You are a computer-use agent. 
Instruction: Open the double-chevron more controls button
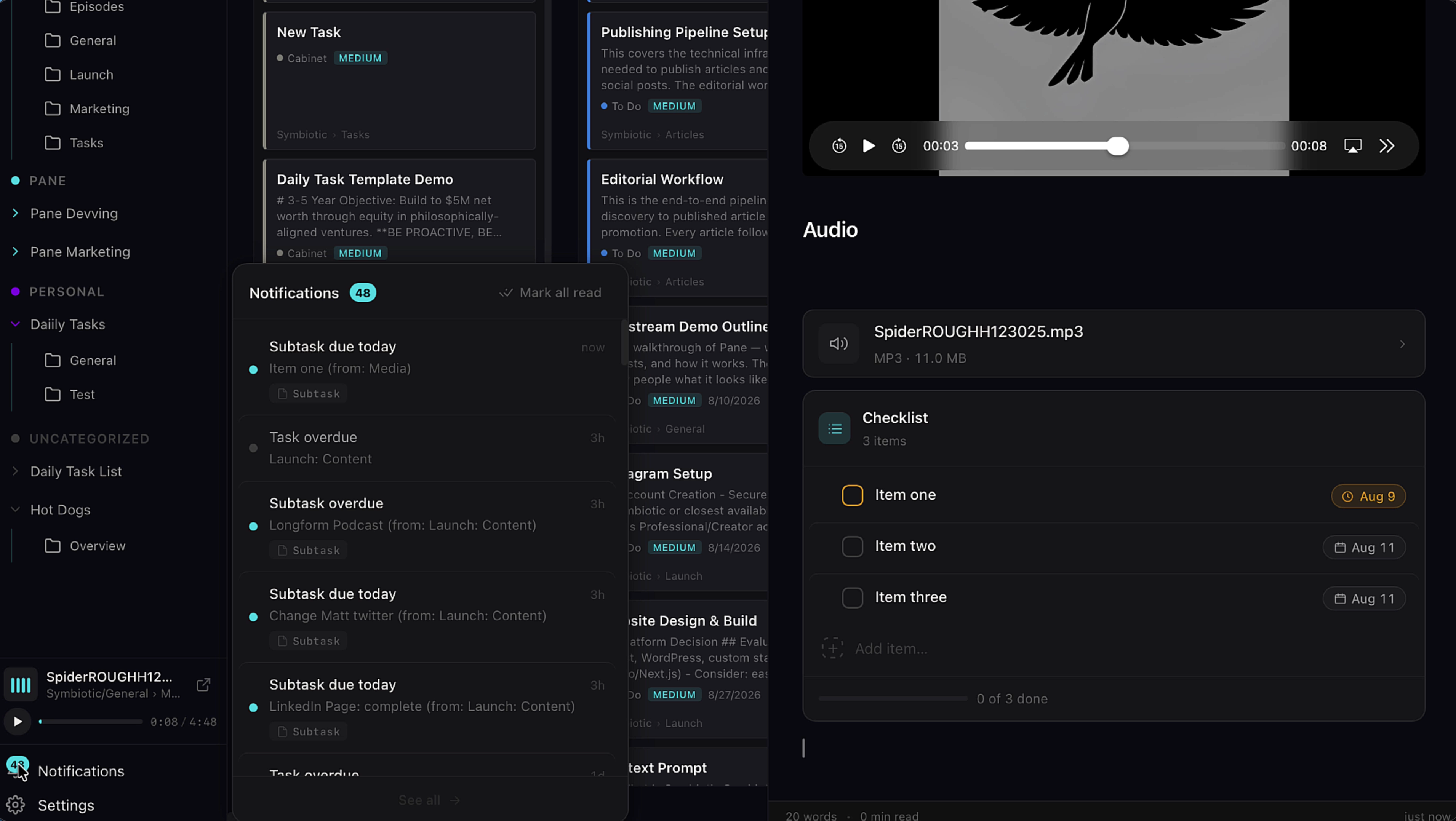pyautogui.click(x=1387, y=146)
